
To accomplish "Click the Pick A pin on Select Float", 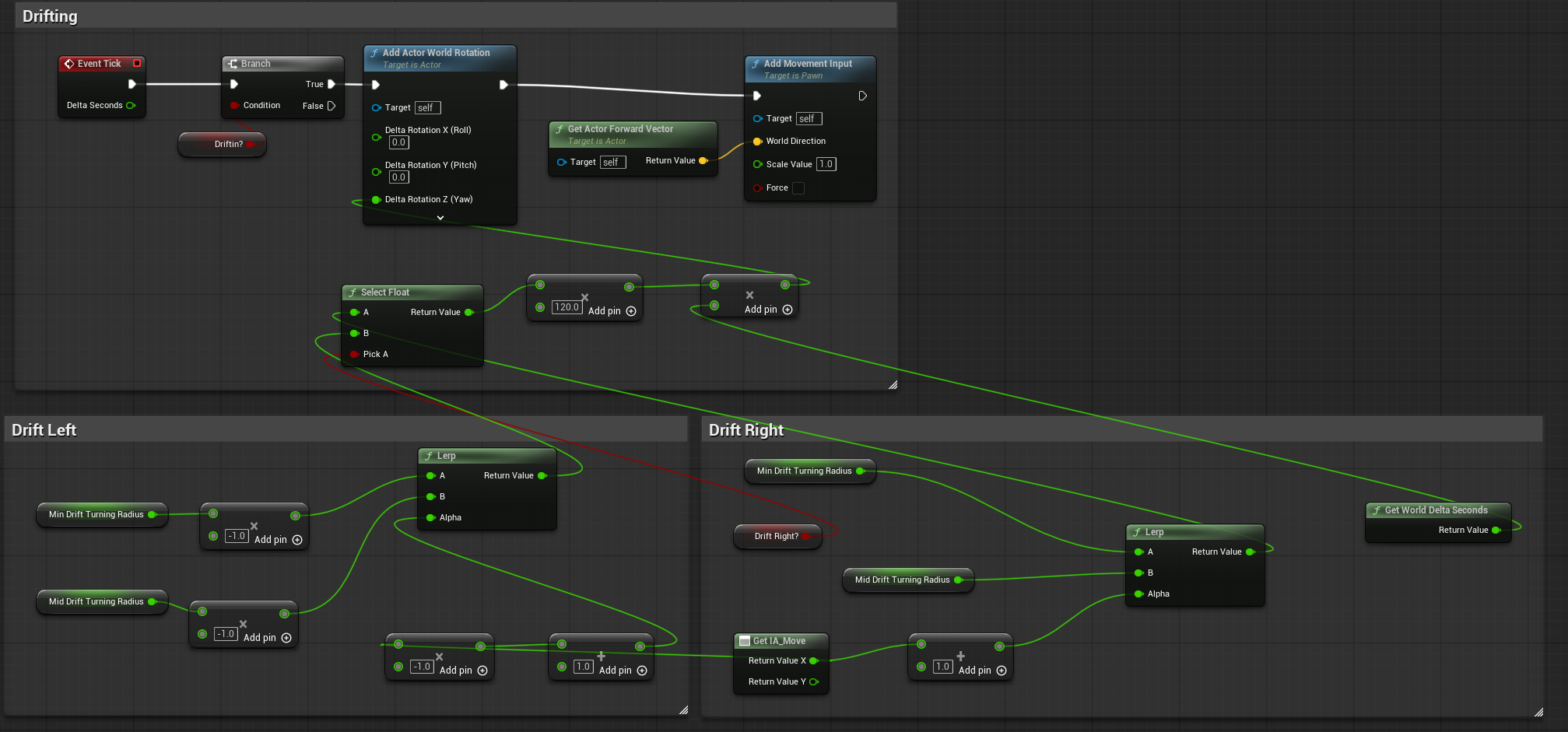I will pos(355,355).
